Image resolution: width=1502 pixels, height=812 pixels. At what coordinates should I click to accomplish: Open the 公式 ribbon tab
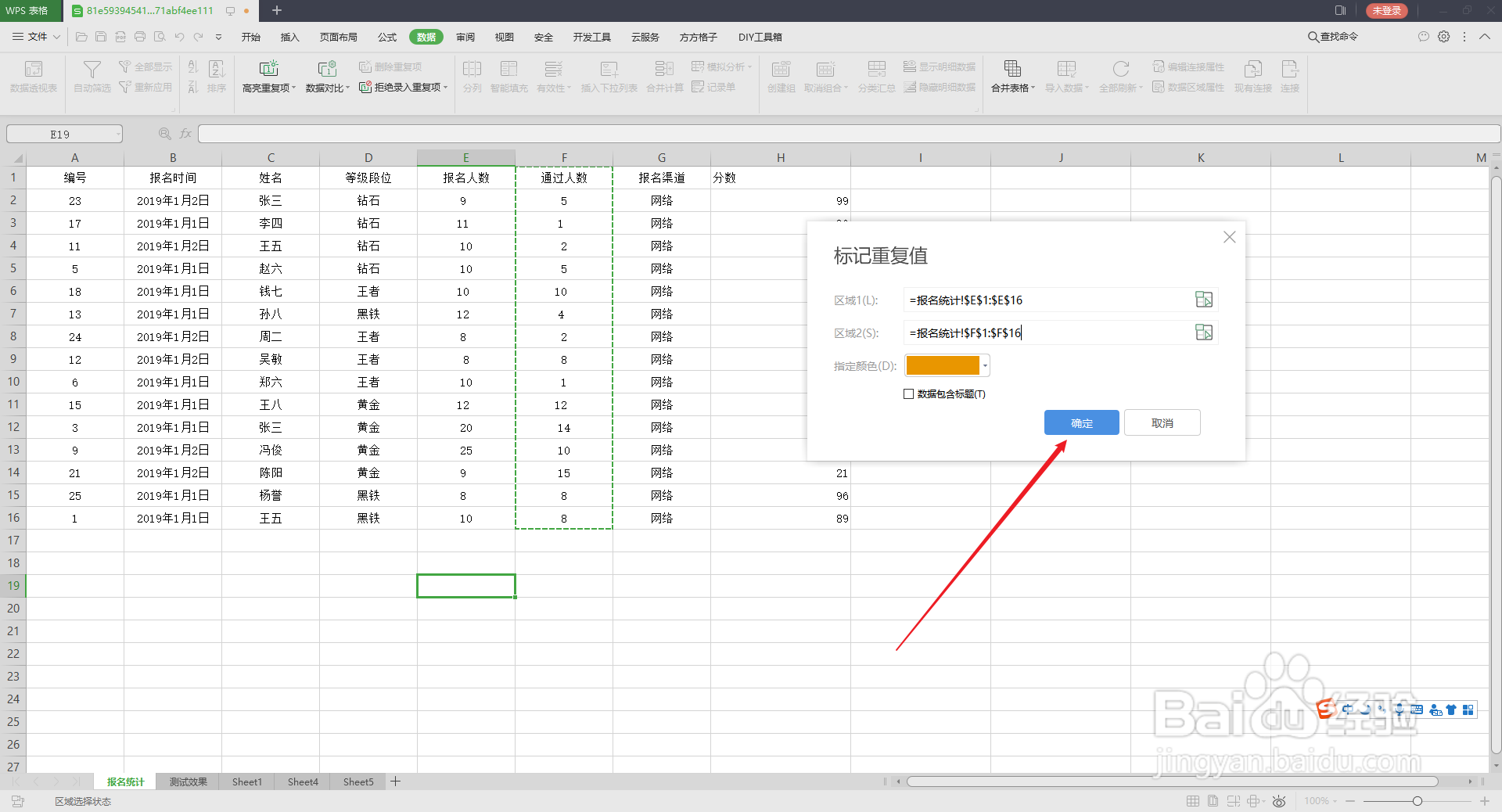(x=386, y=37)
